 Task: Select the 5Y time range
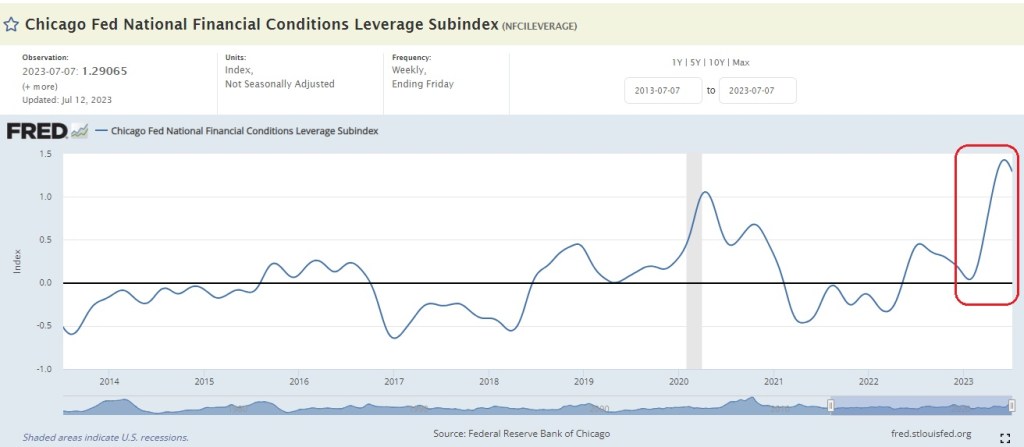(x=697, y=61)
